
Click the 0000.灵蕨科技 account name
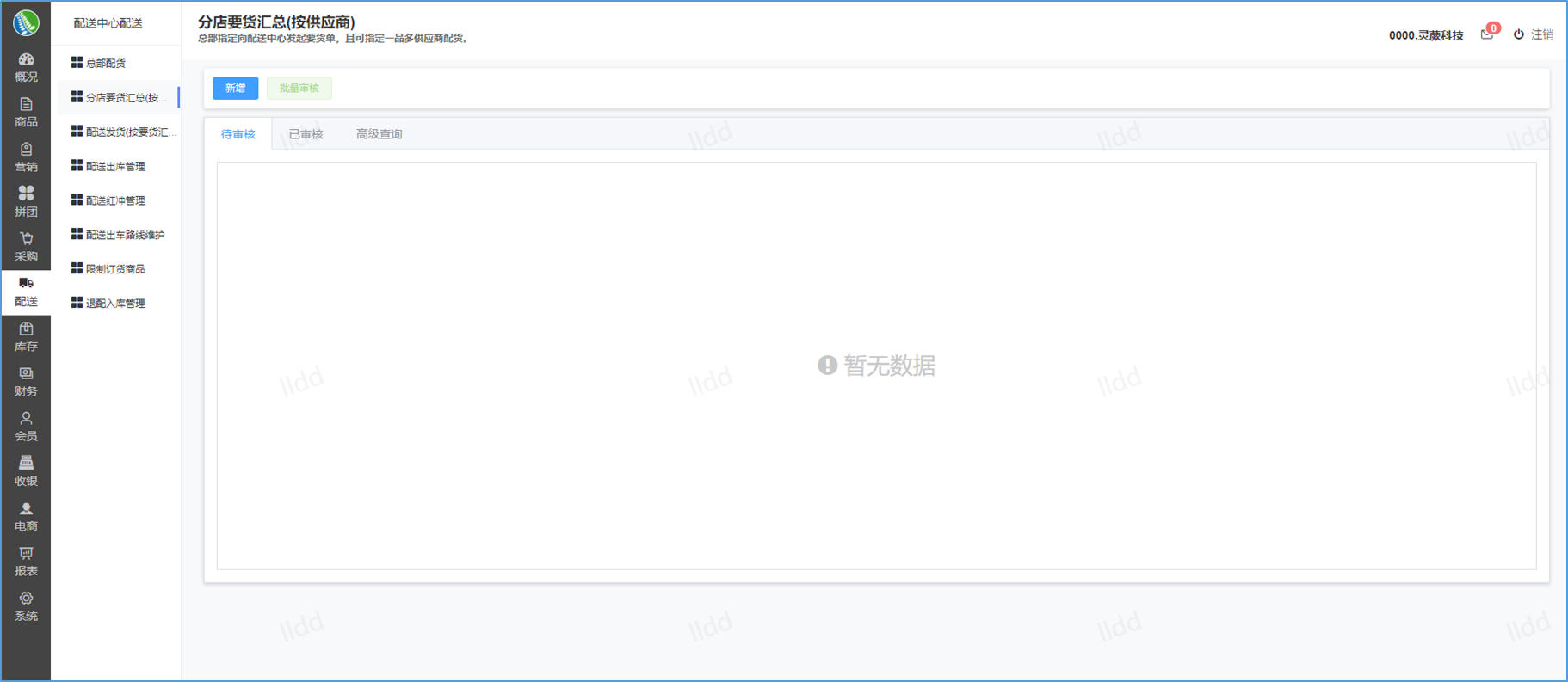1426,35
